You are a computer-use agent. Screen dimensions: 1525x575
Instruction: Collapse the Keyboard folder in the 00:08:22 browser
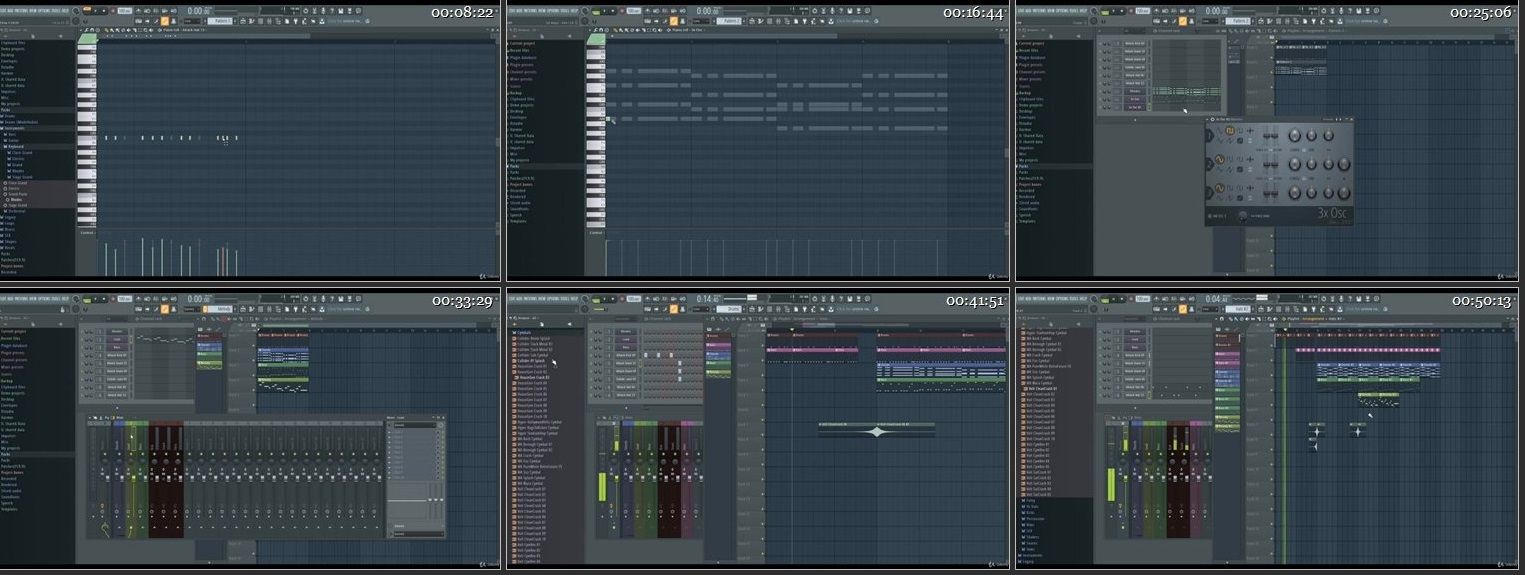(x=16, y=146)
